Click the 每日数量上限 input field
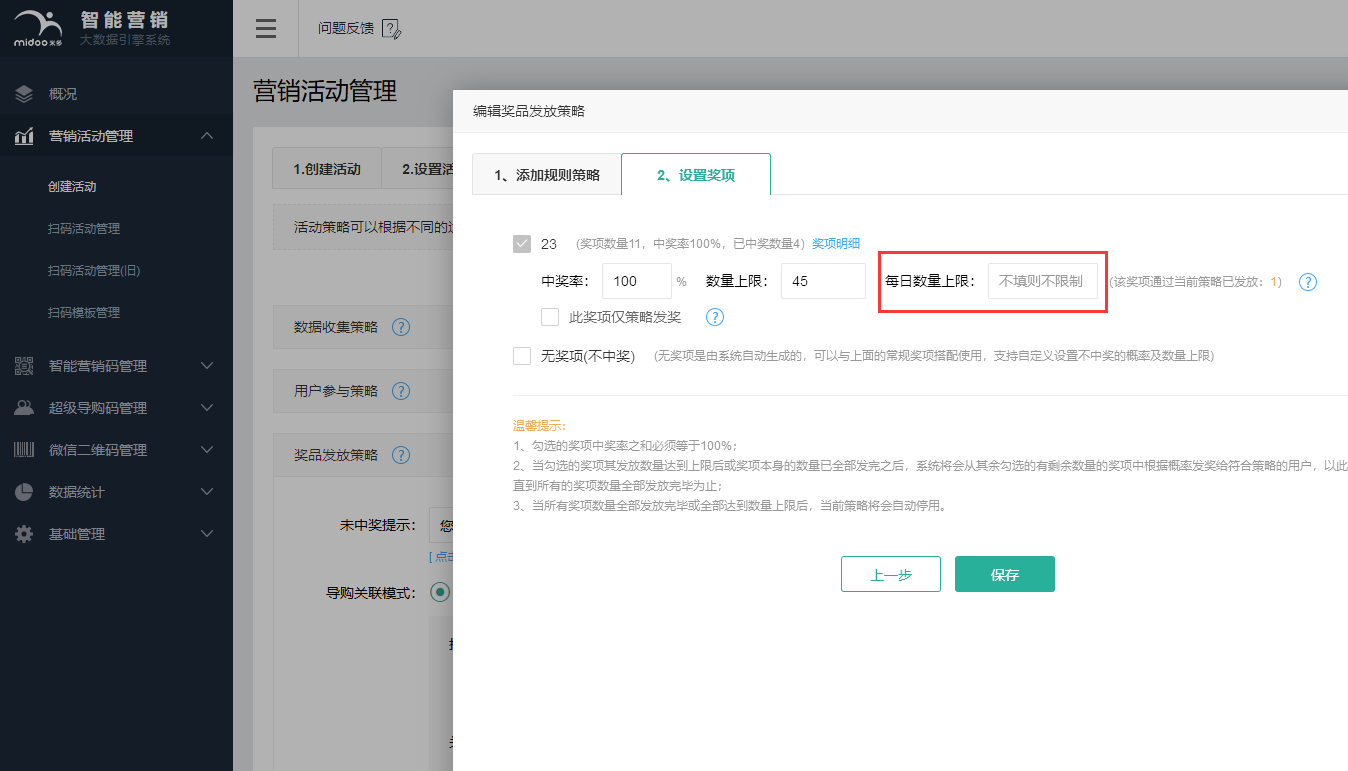This screenshot has height=771, width=1348. [x=1043, y=281]
